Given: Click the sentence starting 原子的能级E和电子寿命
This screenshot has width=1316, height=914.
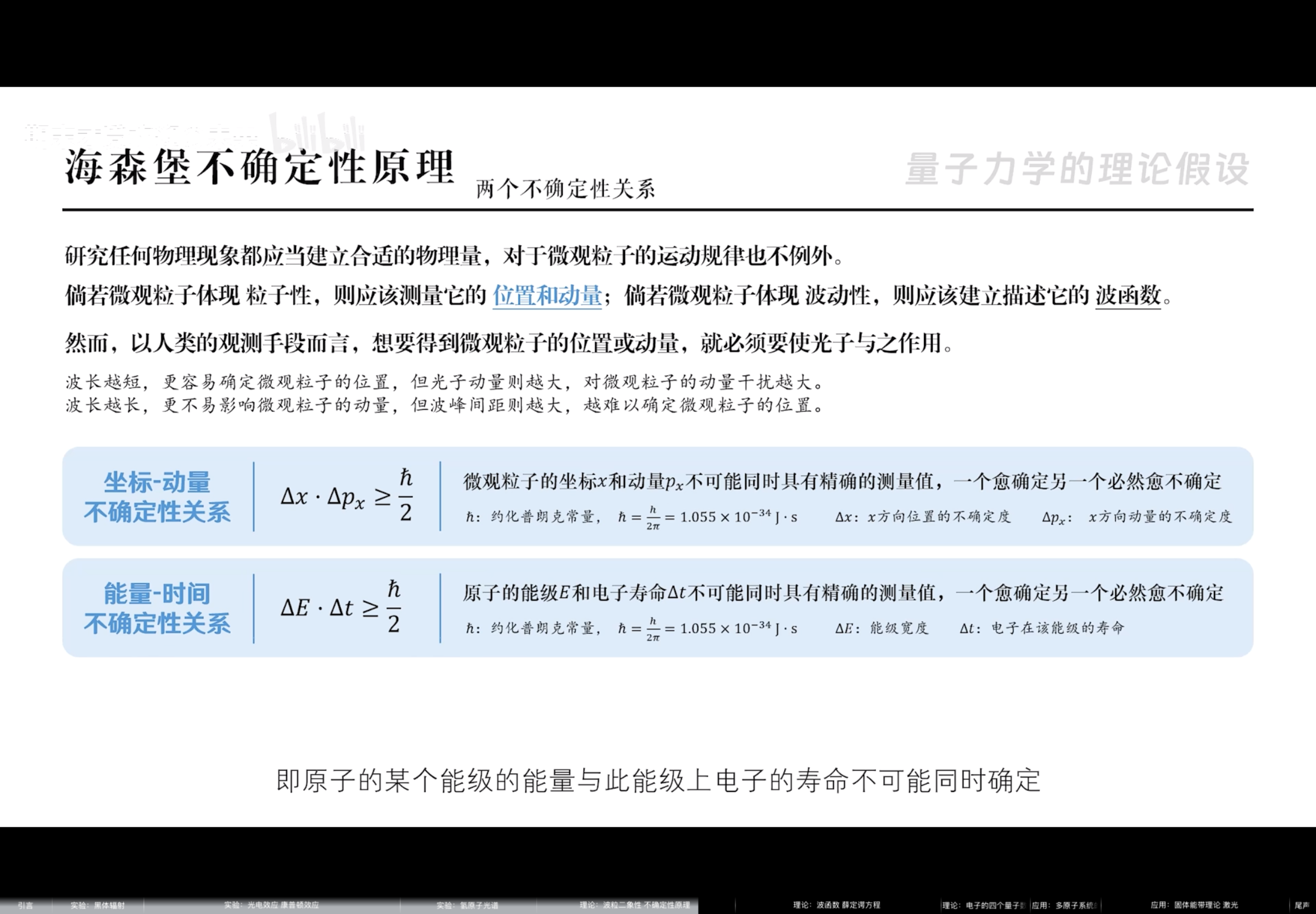Looking at the screenshot, I should click(x=843, y=593).
